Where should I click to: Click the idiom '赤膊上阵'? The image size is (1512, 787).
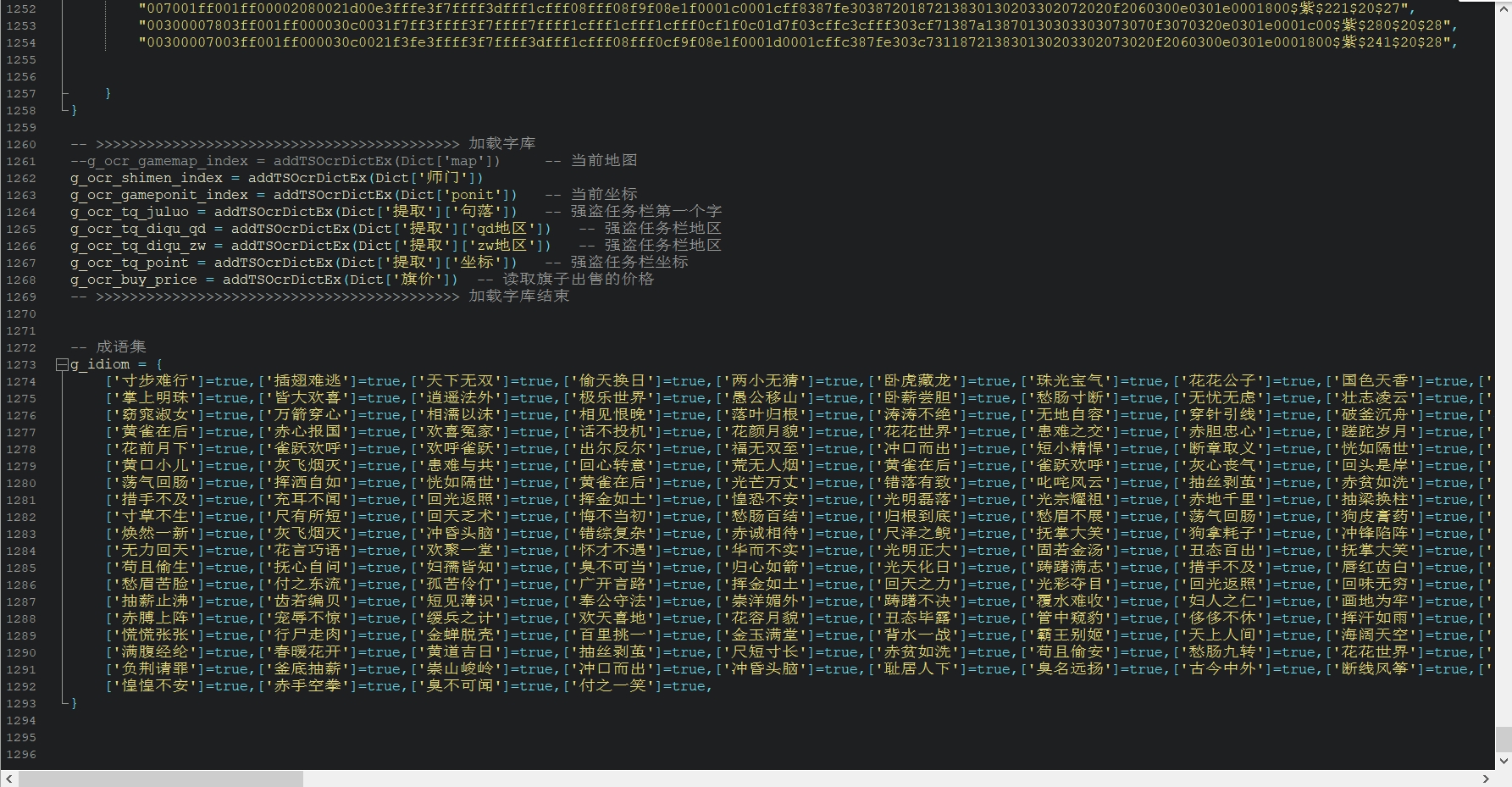(x=155, y=618)
